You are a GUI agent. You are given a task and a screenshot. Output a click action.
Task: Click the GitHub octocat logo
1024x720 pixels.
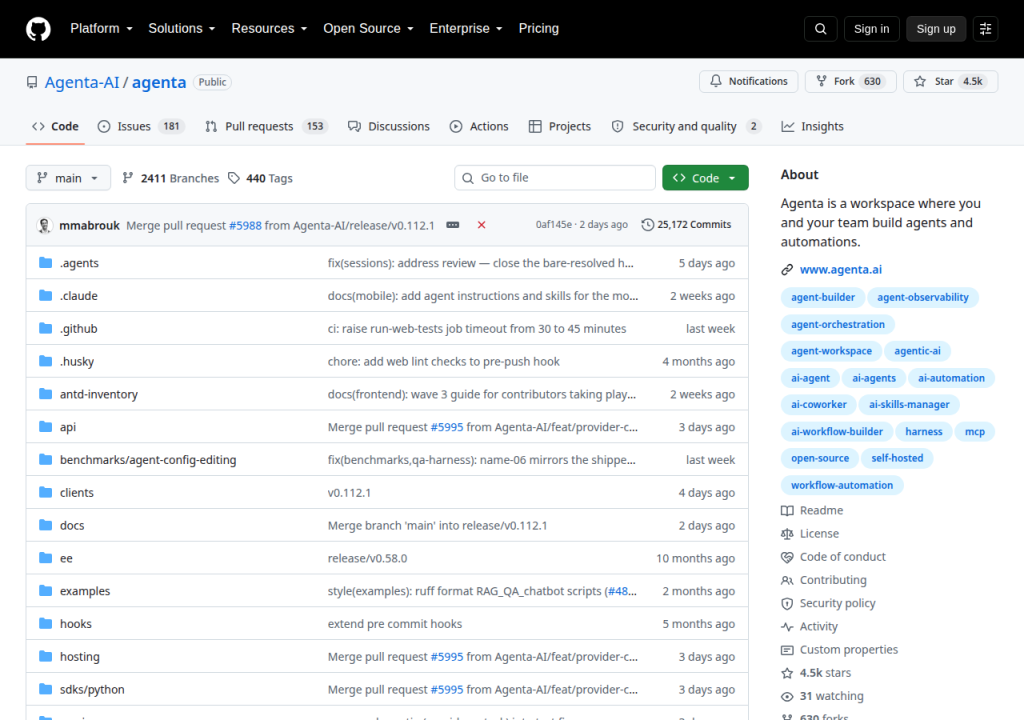coord(38,29)
